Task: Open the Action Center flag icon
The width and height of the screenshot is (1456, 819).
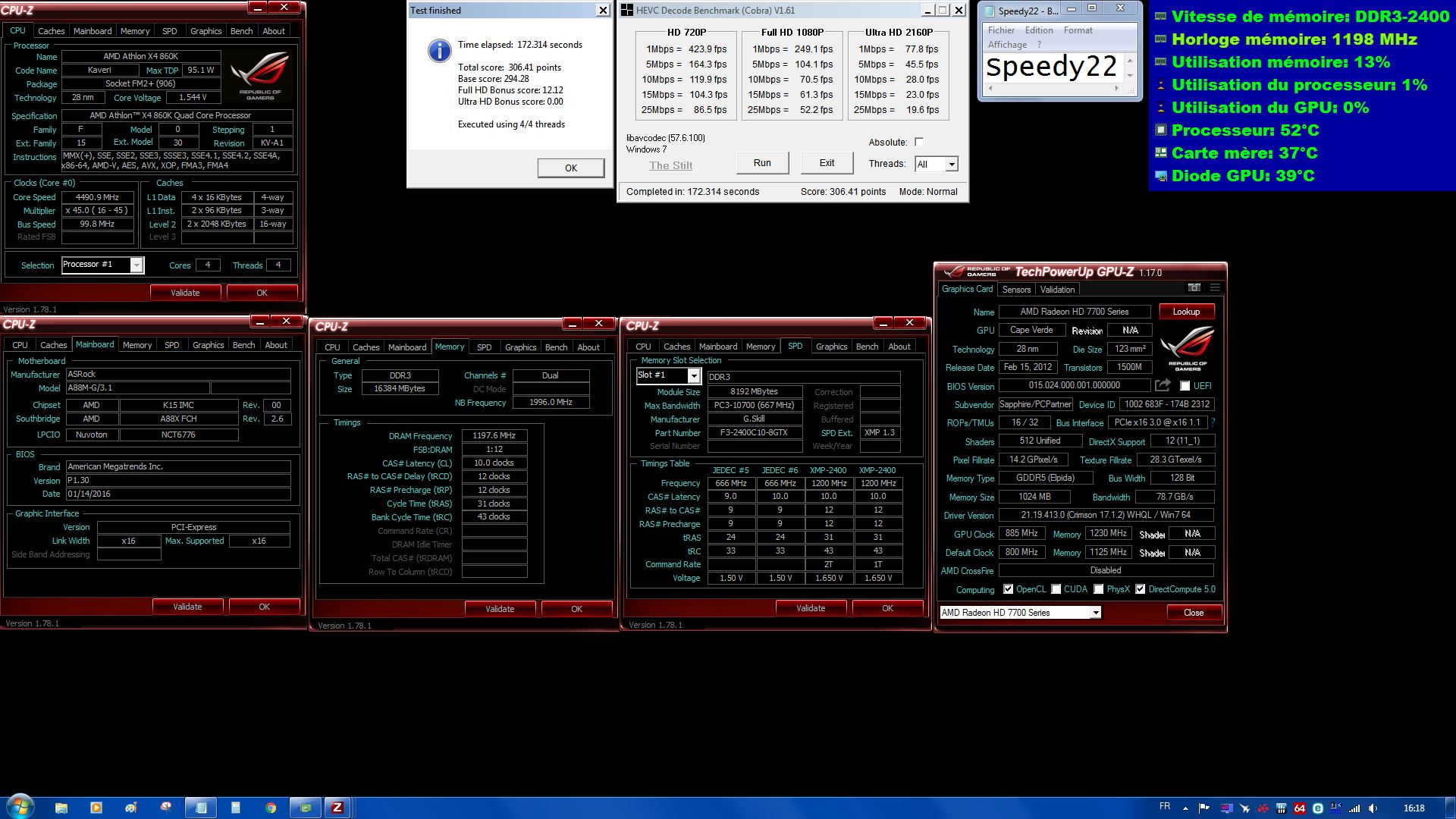Action: pyautogui.click(x=1203, y=808)
